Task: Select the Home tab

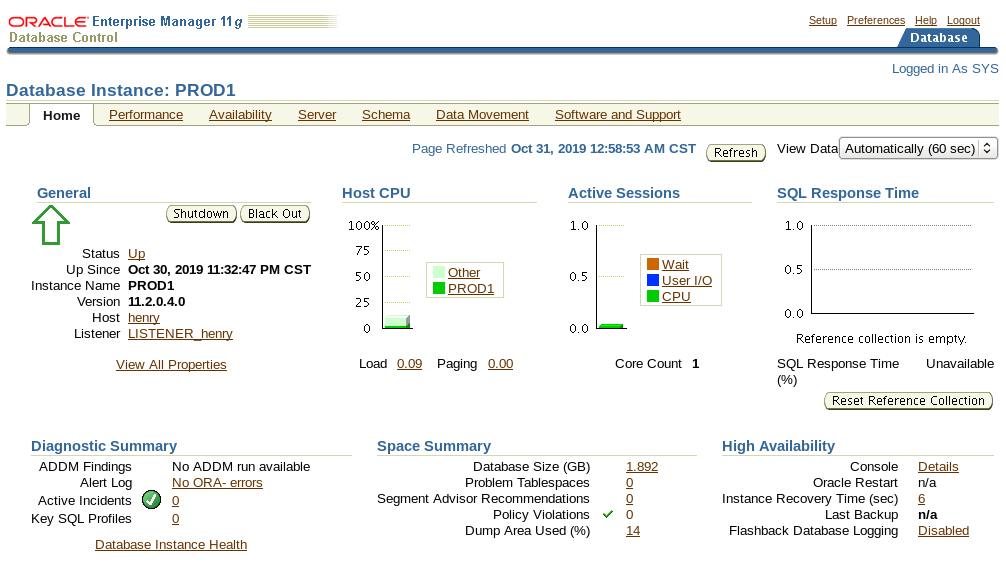Action: (x=62, y=116)
